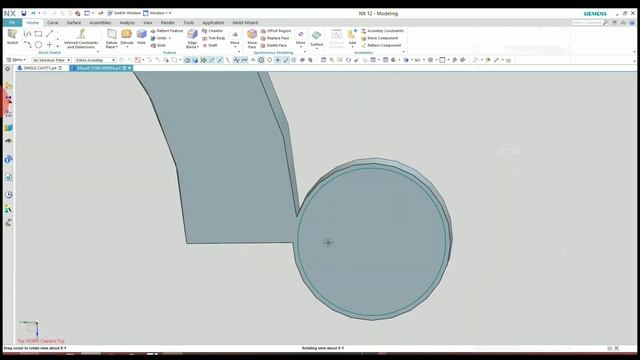The width and height of the screenshot is (640, 360).
Task: Switch to the SINGLE CAVITY.prt document tab
Action: click(40, 68)
